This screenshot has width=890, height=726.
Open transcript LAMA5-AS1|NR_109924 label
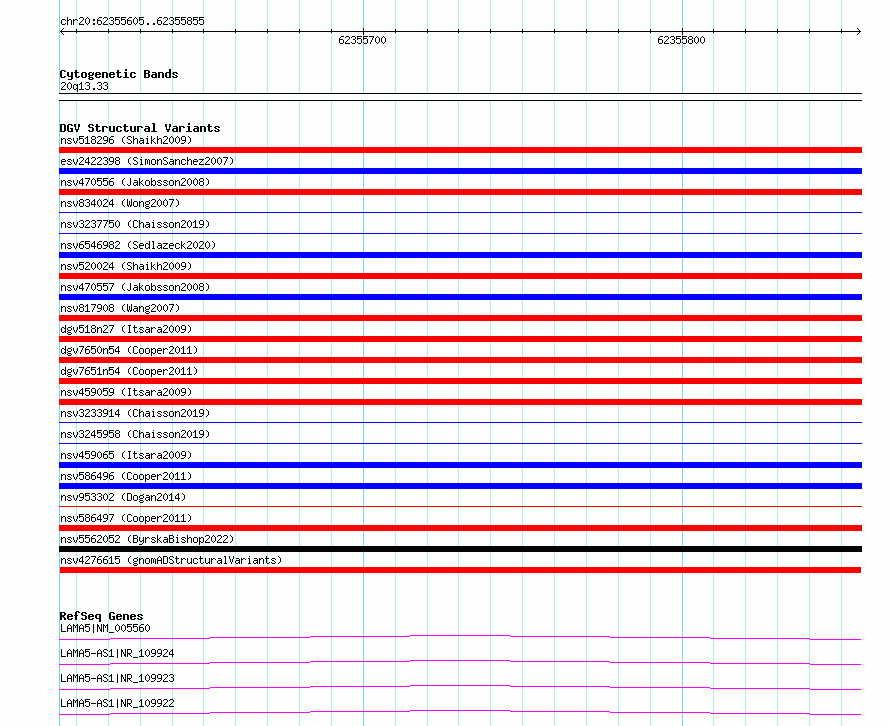[x=117, y=653]
